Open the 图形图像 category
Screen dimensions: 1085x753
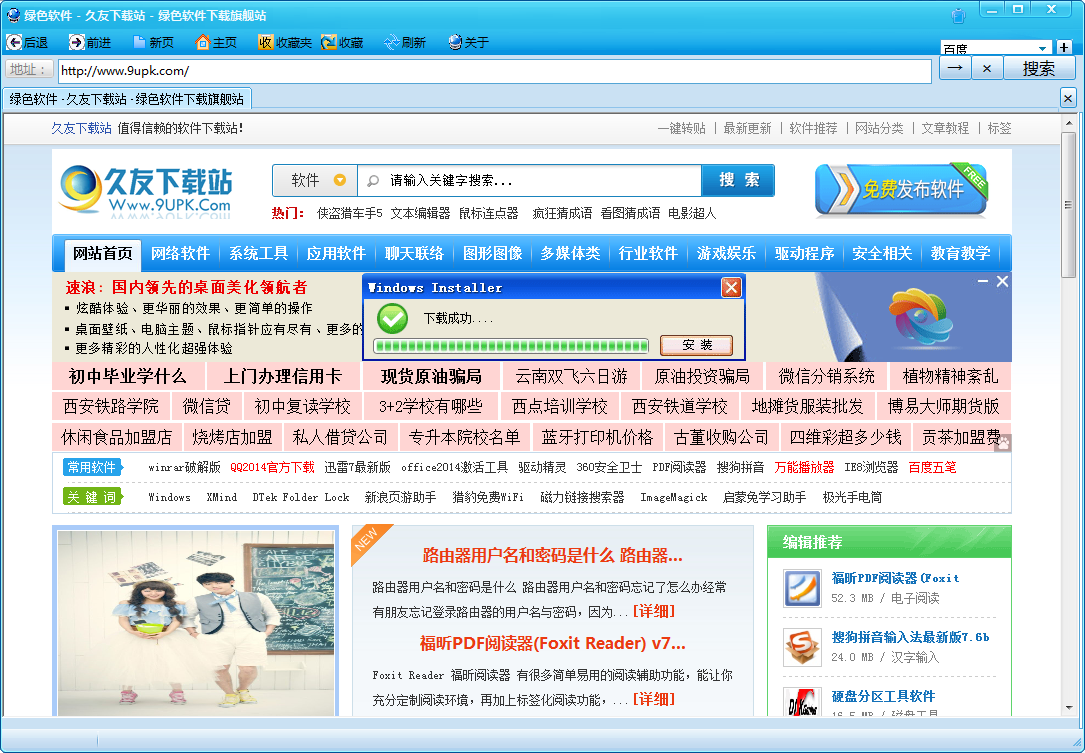coord(493,253)
